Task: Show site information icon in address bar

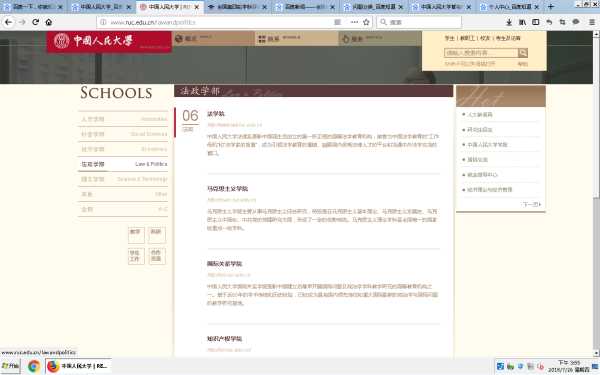Action: [x=103, y=22]
